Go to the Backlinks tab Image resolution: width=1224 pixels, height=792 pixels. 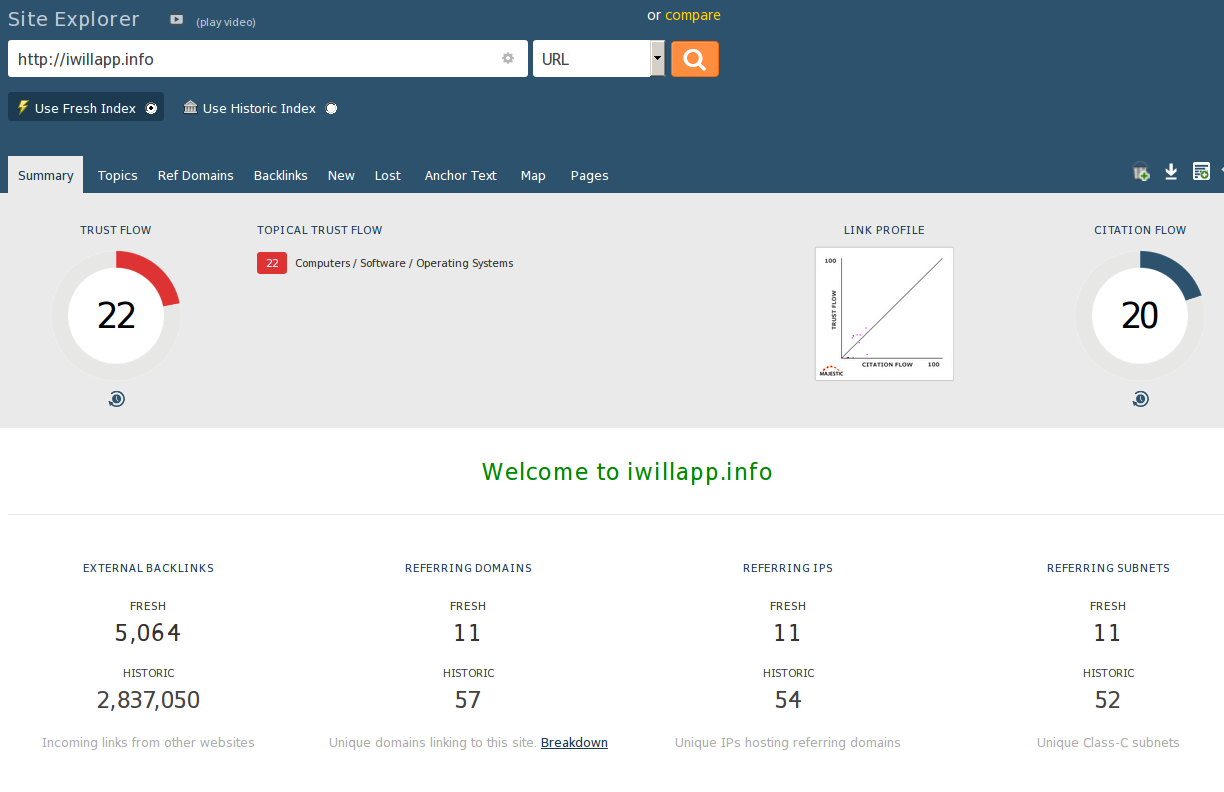[280, 175]
